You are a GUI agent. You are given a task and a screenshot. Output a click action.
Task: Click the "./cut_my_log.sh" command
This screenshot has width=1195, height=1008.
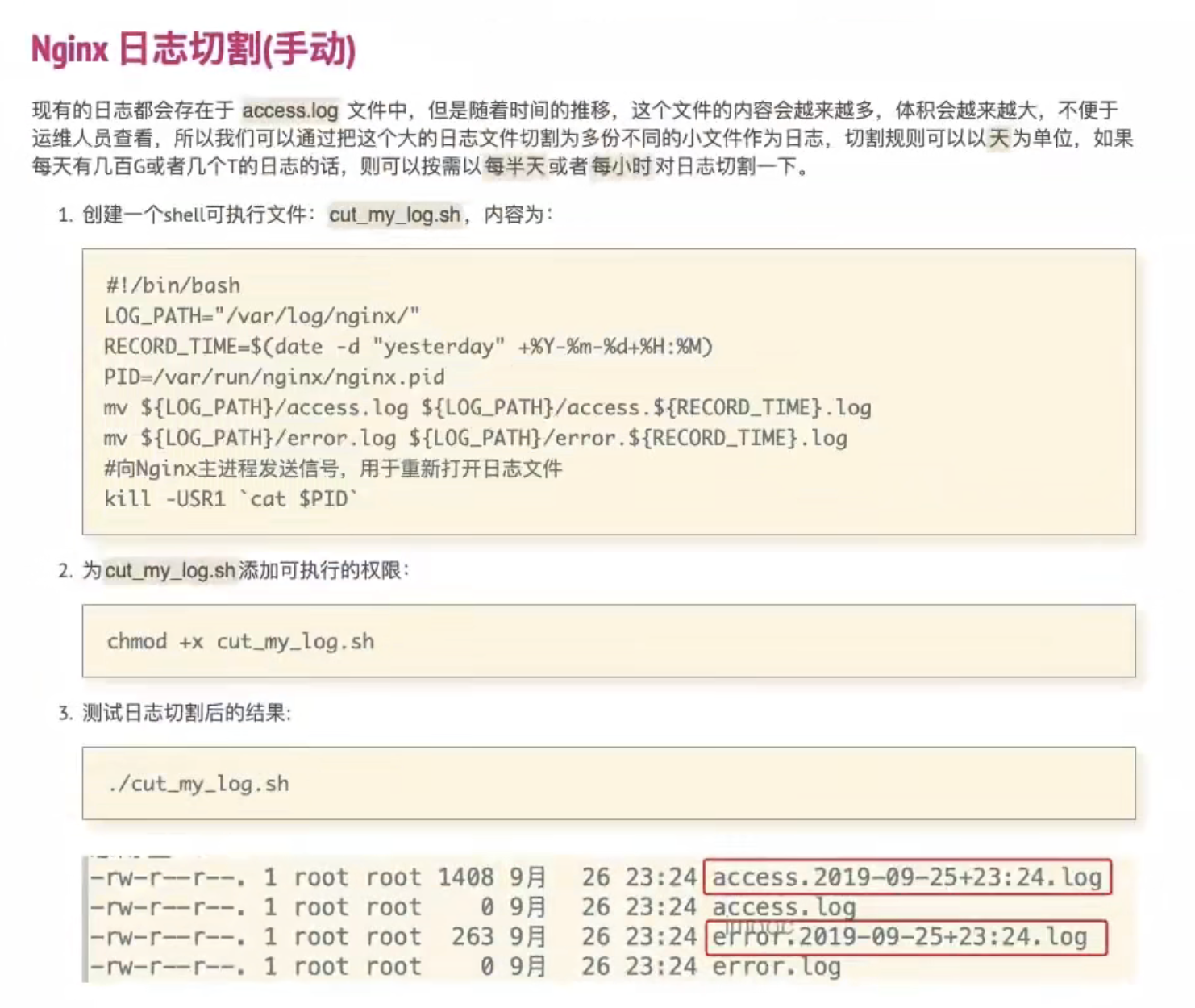198,784
